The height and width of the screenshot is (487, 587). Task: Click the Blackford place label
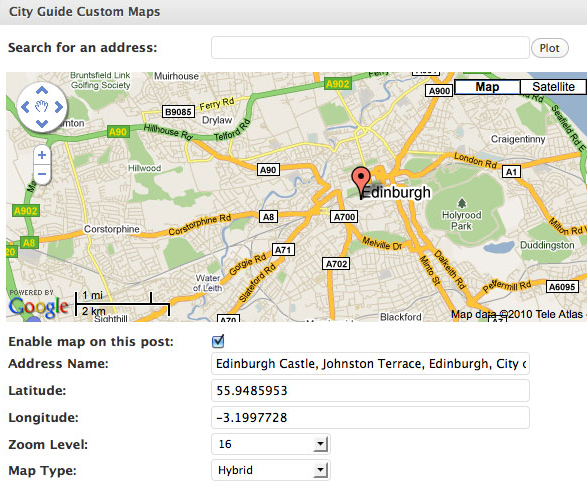[401, 317]
